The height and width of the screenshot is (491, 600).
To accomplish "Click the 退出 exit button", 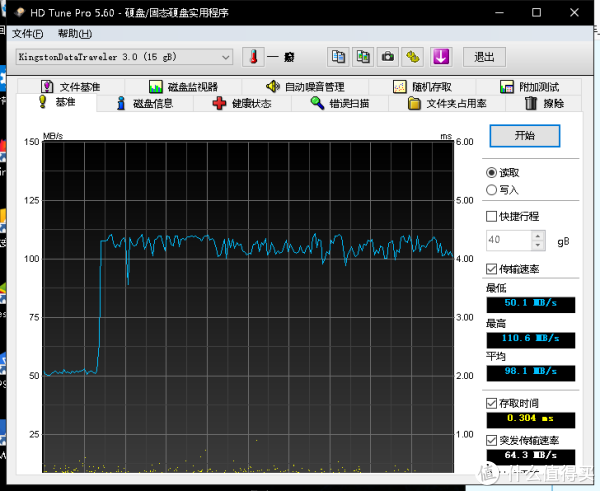I will click(x=484, y=57).
